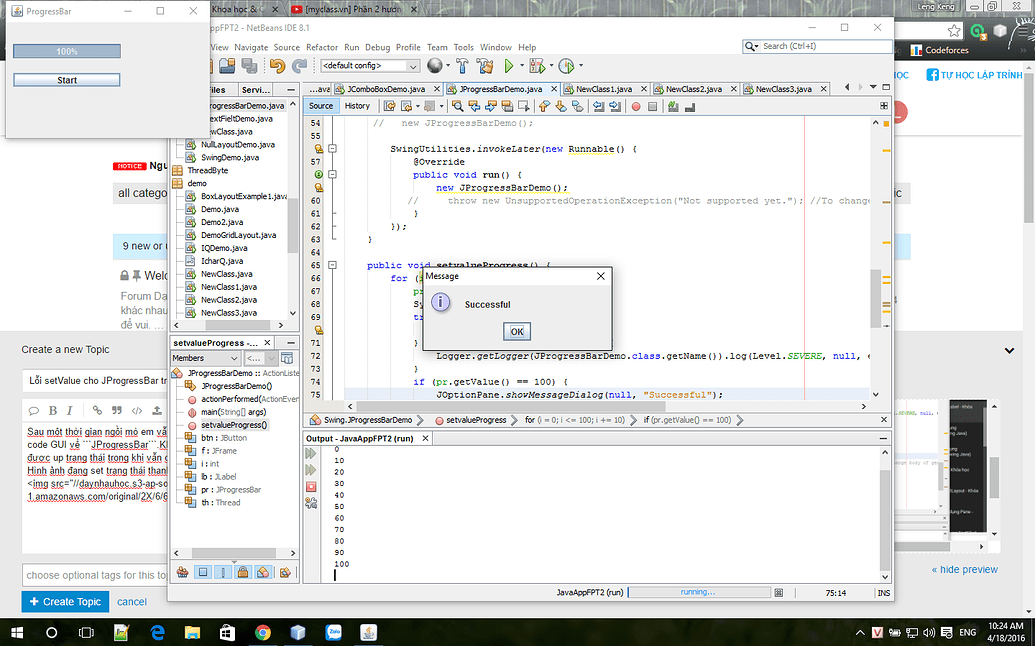Screen dimensions: 1035x646
Task: Stop the run in the Output panel
Action: click(x=311, y=486)
